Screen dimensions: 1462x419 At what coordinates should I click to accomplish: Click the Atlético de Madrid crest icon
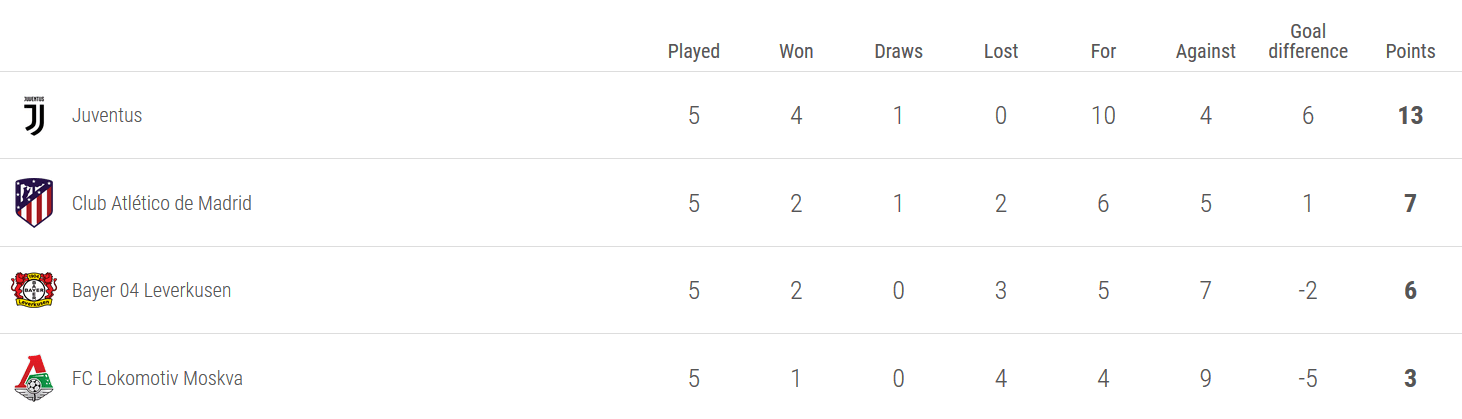[x=34, y=203]
